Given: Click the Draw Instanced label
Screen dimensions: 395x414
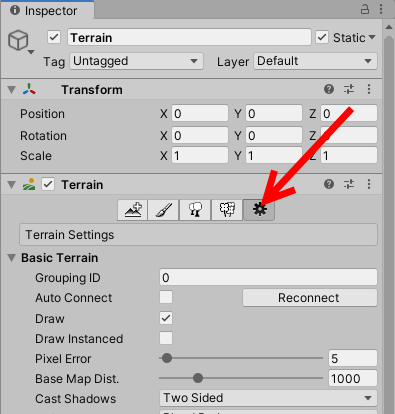Looking at the screenshot, I should [79, 339].
